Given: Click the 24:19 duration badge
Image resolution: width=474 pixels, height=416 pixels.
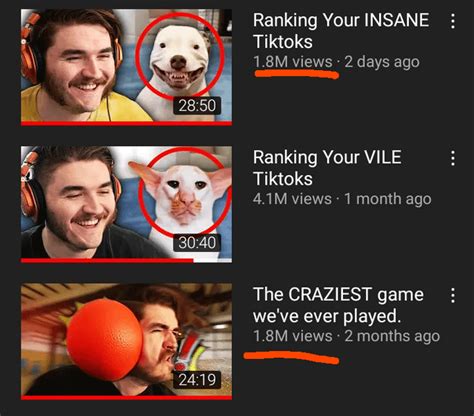Looking at the screenshot, I should coord(197,380).
